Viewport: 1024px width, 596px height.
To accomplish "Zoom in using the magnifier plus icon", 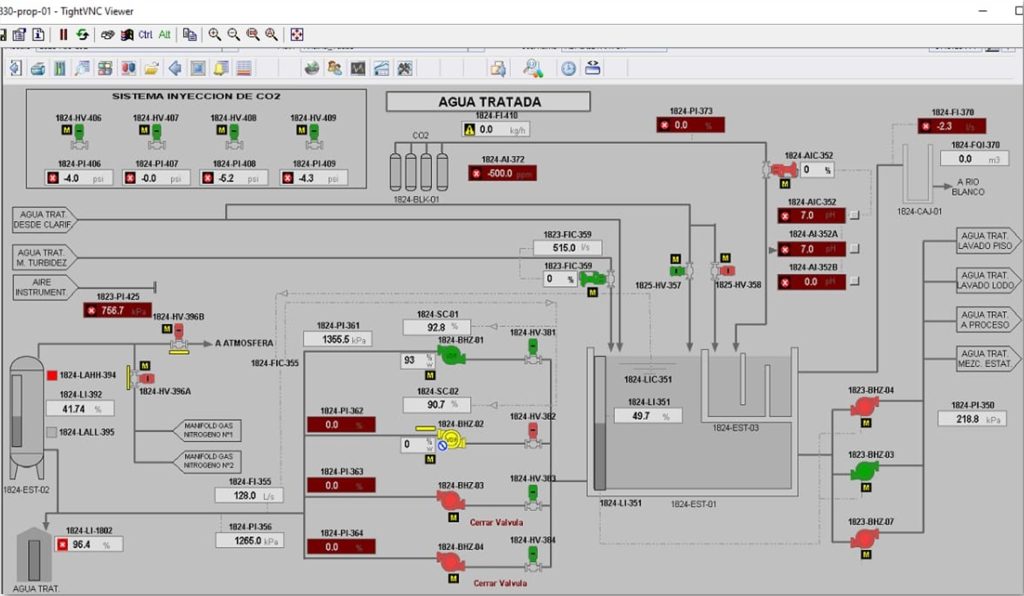I will 214,34.
